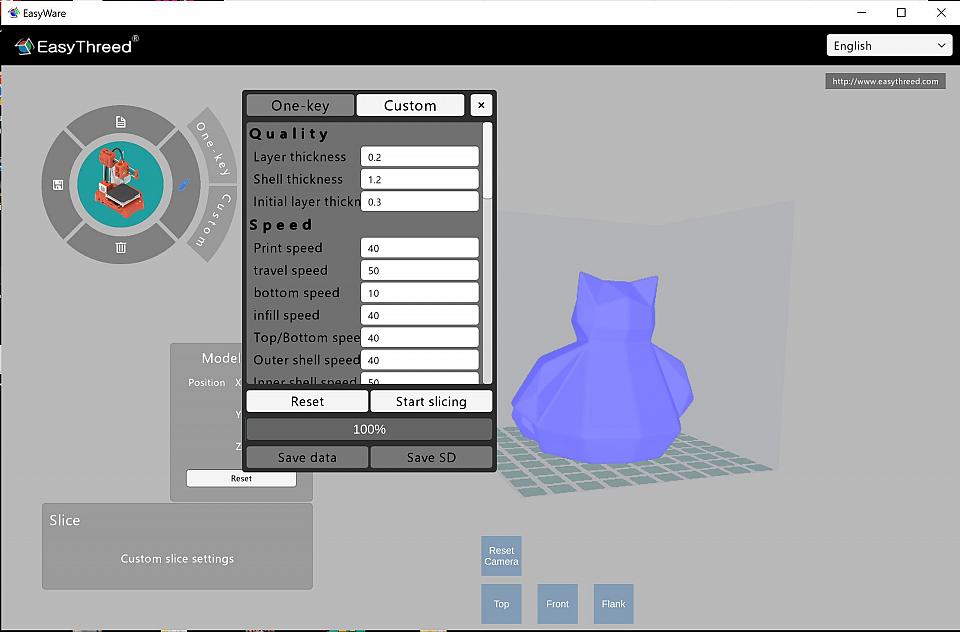This screenshot has height=632, width=960.
Task: Click Reset in the slice dialog
Action: (307, 401)
